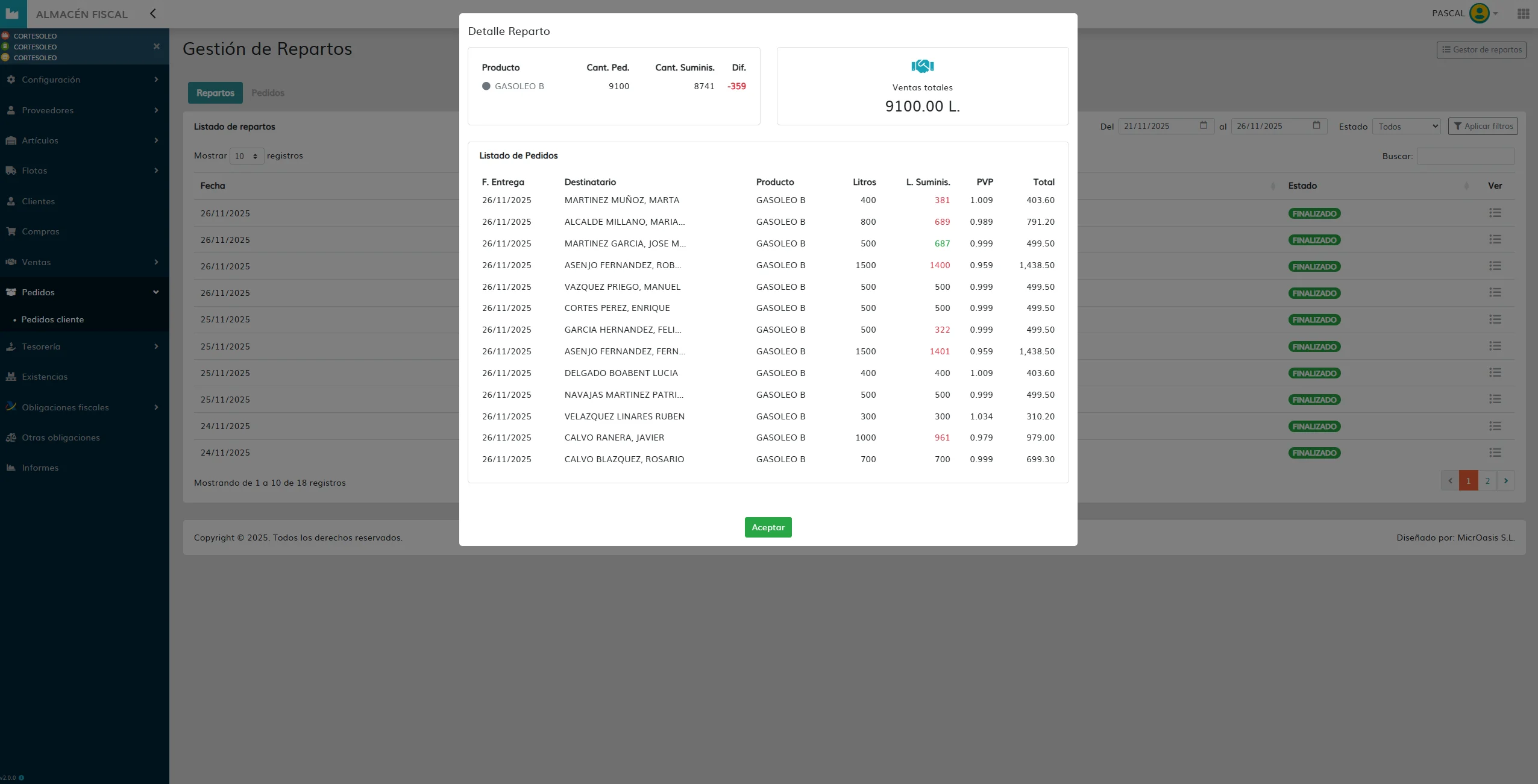Expand the Tesorería menu
This screenshot has width=1538, height=784.
click(x=84, y=347)
